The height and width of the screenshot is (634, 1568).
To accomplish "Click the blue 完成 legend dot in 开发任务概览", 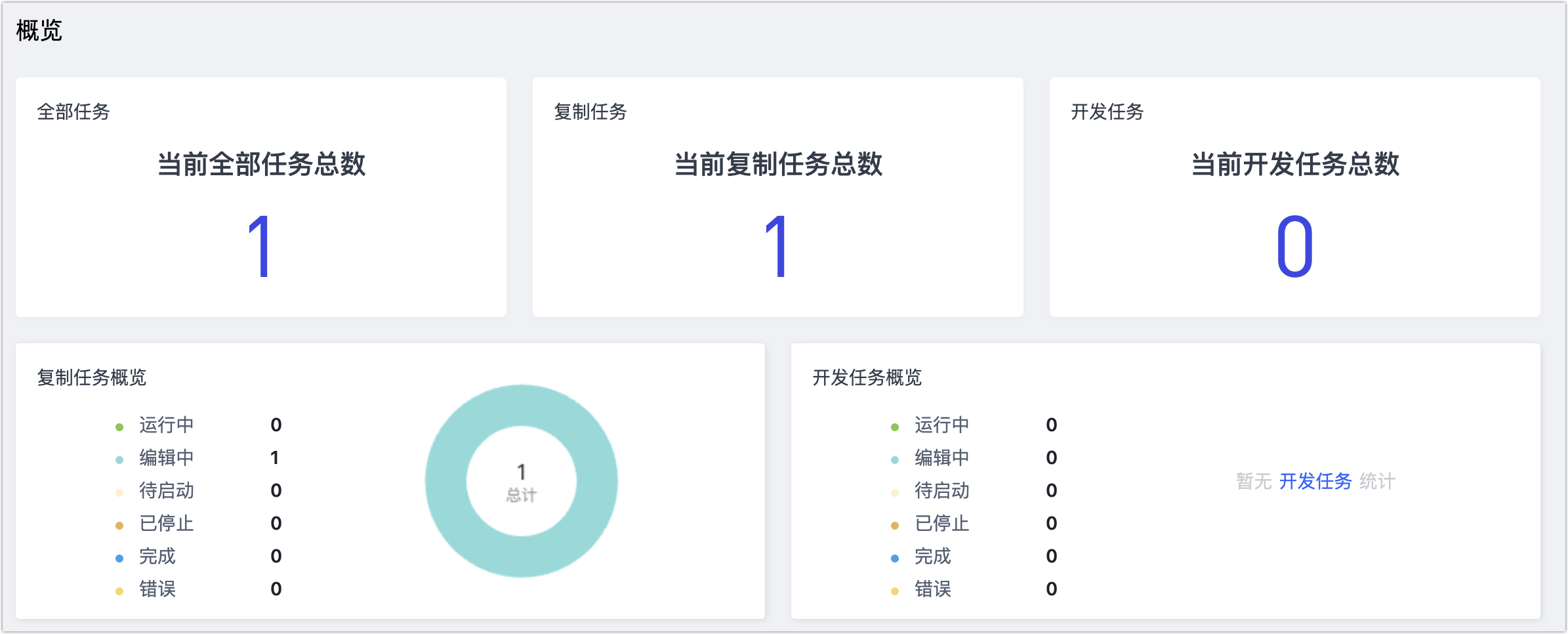I will tap(894, 557).
